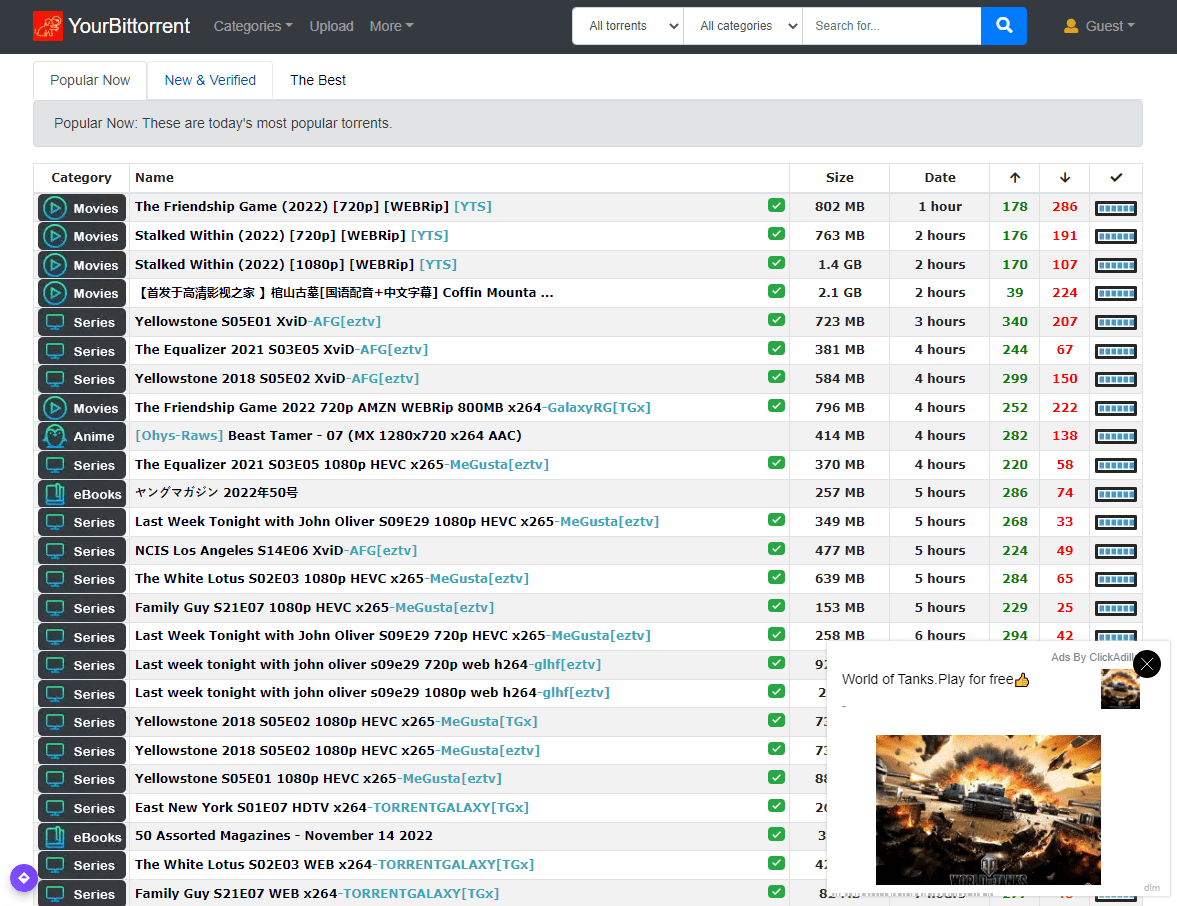Click verified badge on White Lotus 1080p HEVC row

776,577
